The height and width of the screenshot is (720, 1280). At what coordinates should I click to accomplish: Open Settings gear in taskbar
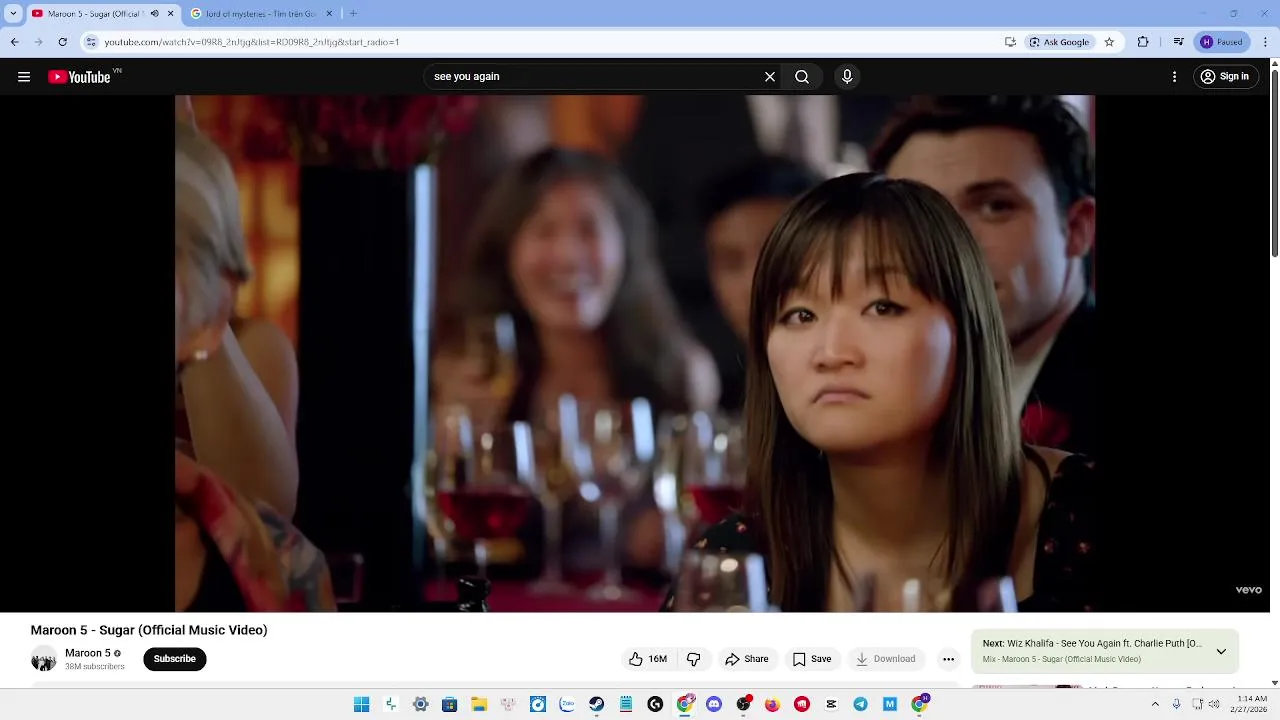tap(421, 705)
